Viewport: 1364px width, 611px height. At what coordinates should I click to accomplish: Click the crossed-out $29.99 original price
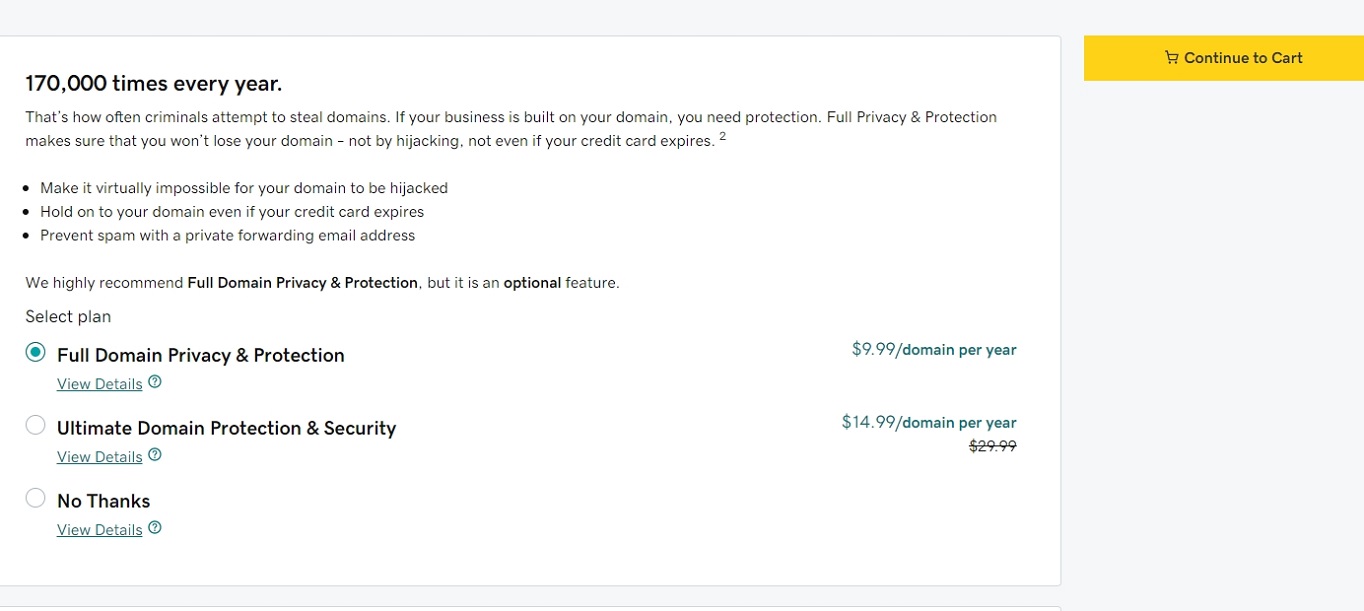click(x=993, y=446)
